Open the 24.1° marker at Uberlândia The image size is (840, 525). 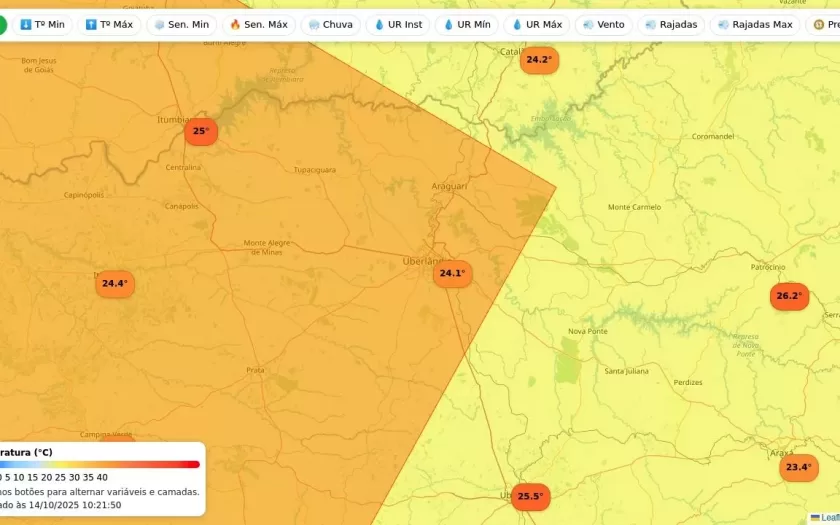click(x=452, y=274)
